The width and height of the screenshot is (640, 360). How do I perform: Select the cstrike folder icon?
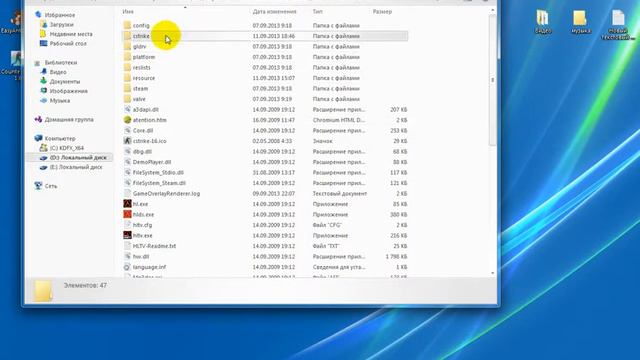coord(127,36)
